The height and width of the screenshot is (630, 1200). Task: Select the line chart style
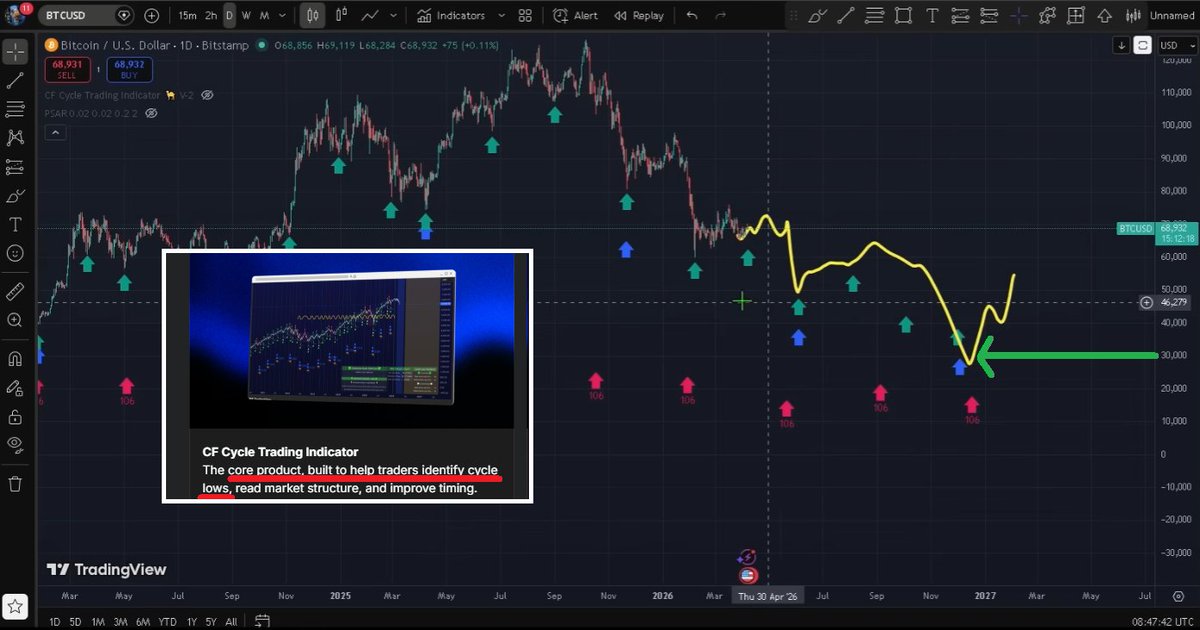pos(371,16)
